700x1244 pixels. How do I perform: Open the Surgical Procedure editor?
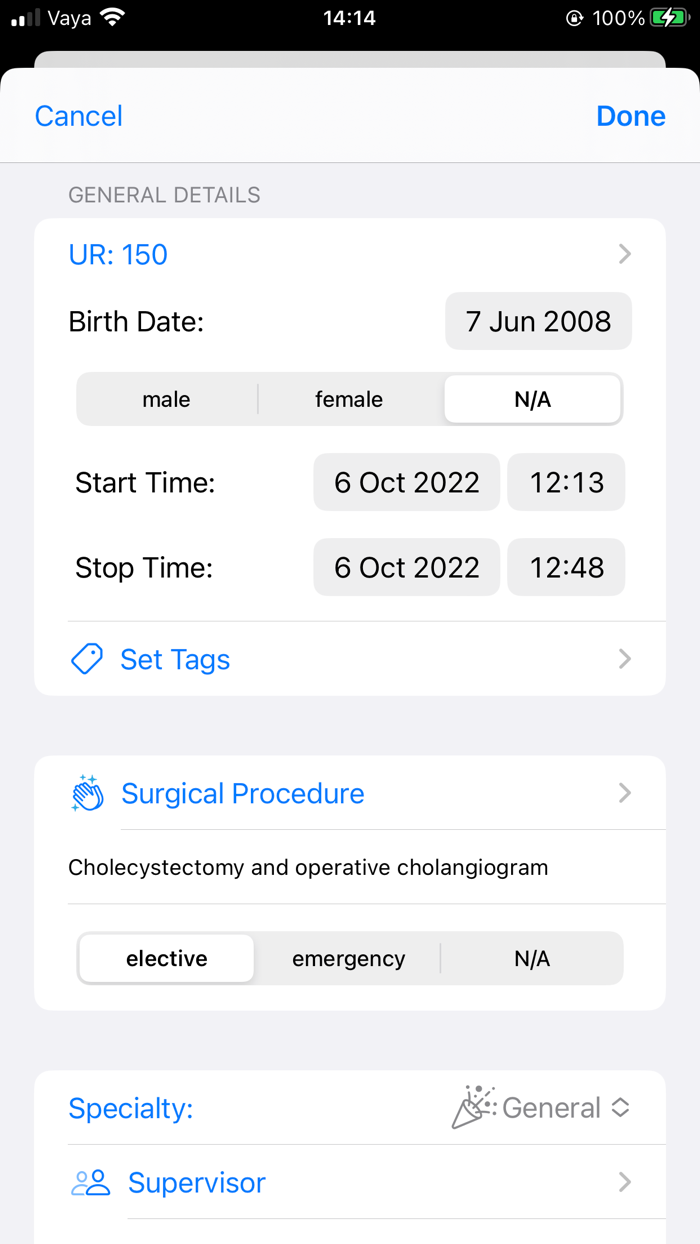(242, 793)
